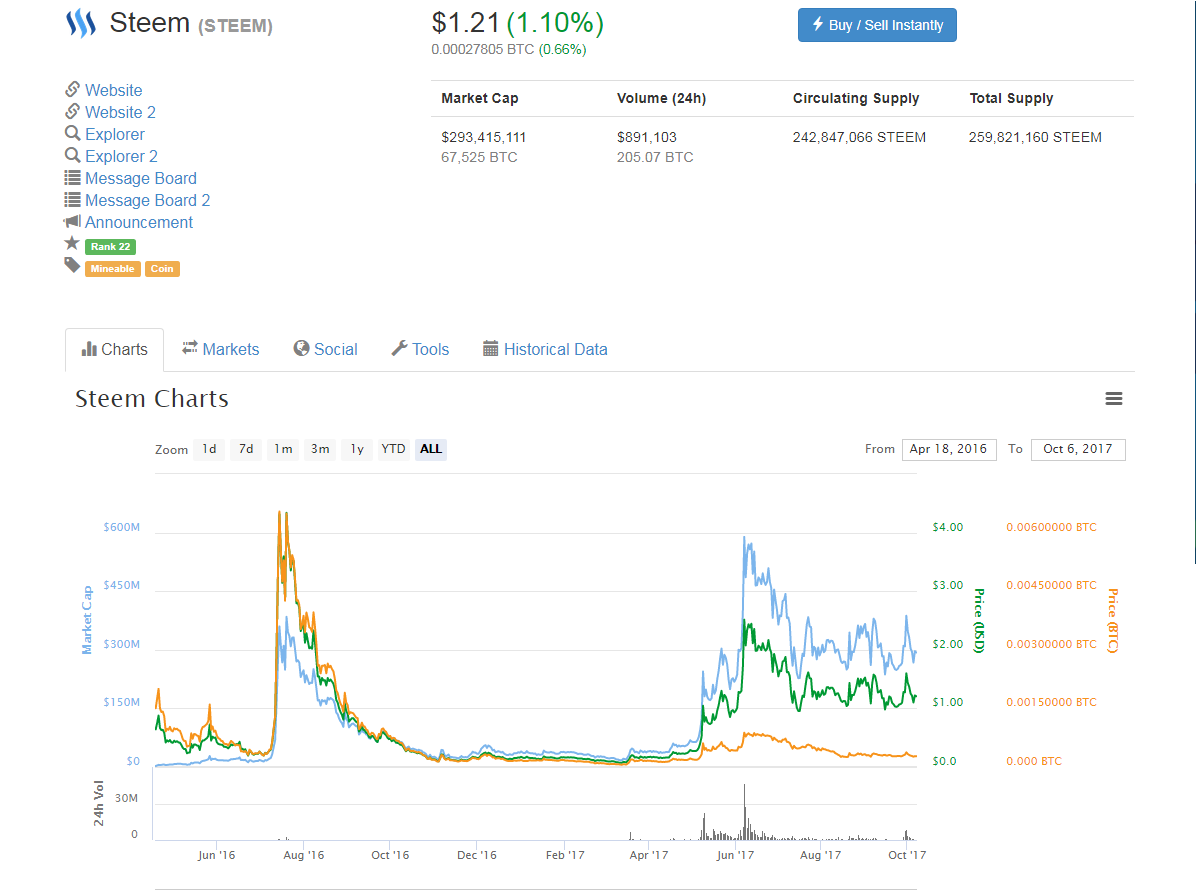Click the Rank 22 badge
Image resolution: width=1197 pixels, height=891 pixels.
[111, 247]
